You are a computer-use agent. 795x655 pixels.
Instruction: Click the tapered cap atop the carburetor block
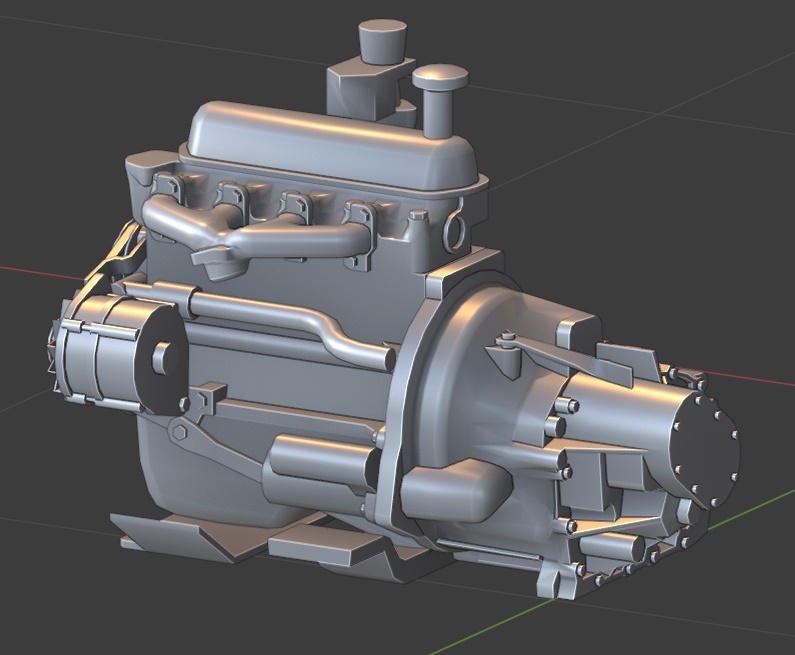click(x=382, y=42)
